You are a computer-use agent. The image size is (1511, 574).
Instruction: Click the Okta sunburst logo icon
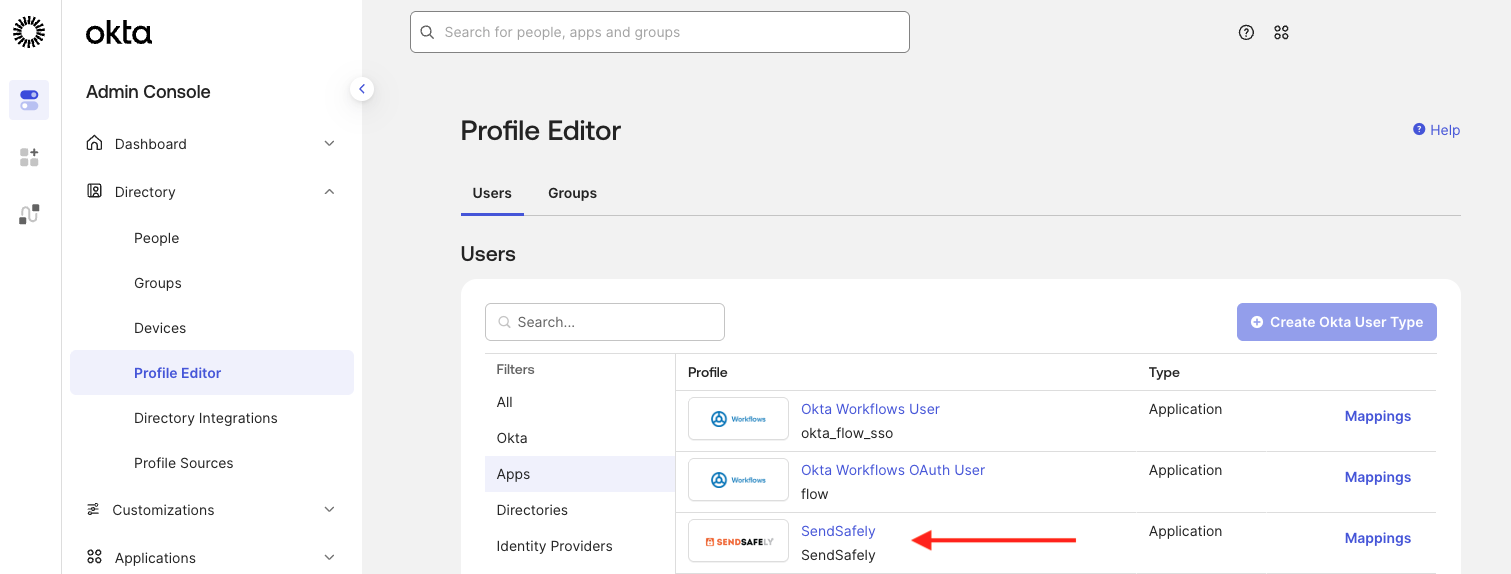29,32
